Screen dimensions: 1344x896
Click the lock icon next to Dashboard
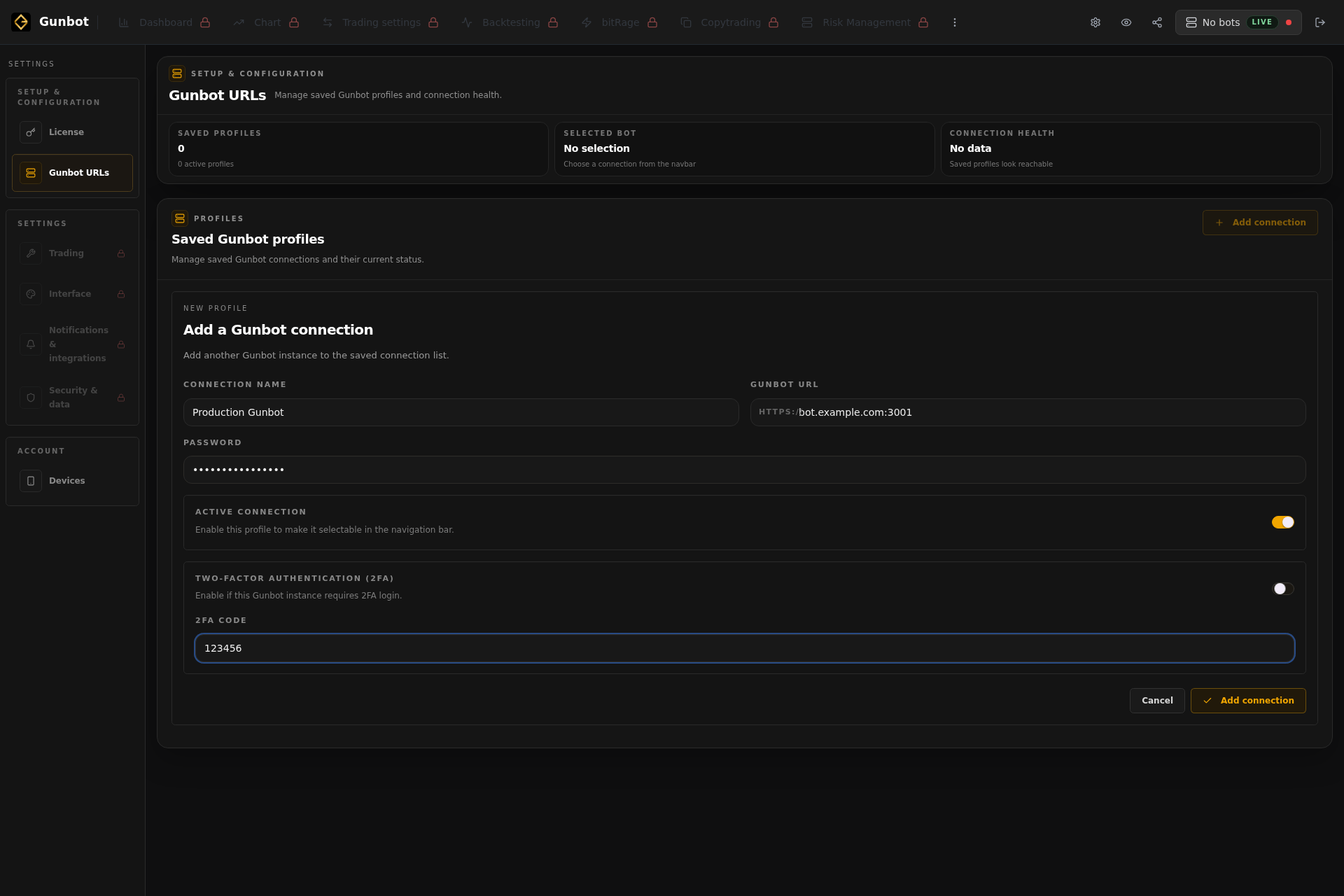(x=205, y=22)
